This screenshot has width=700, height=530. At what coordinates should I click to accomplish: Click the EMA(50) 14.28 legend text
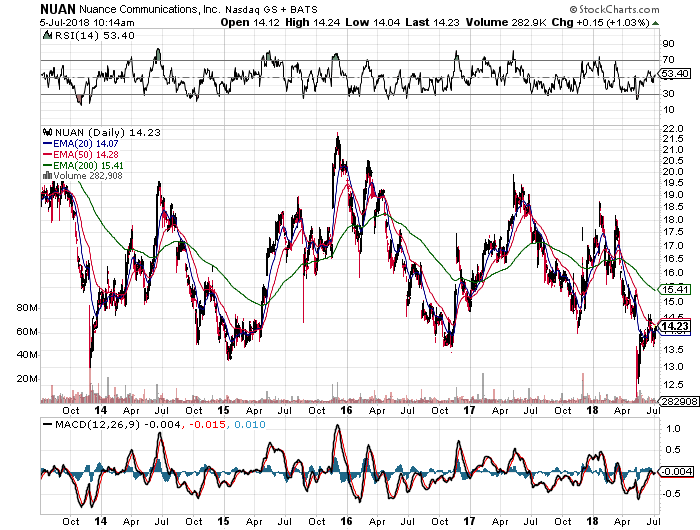86,154
